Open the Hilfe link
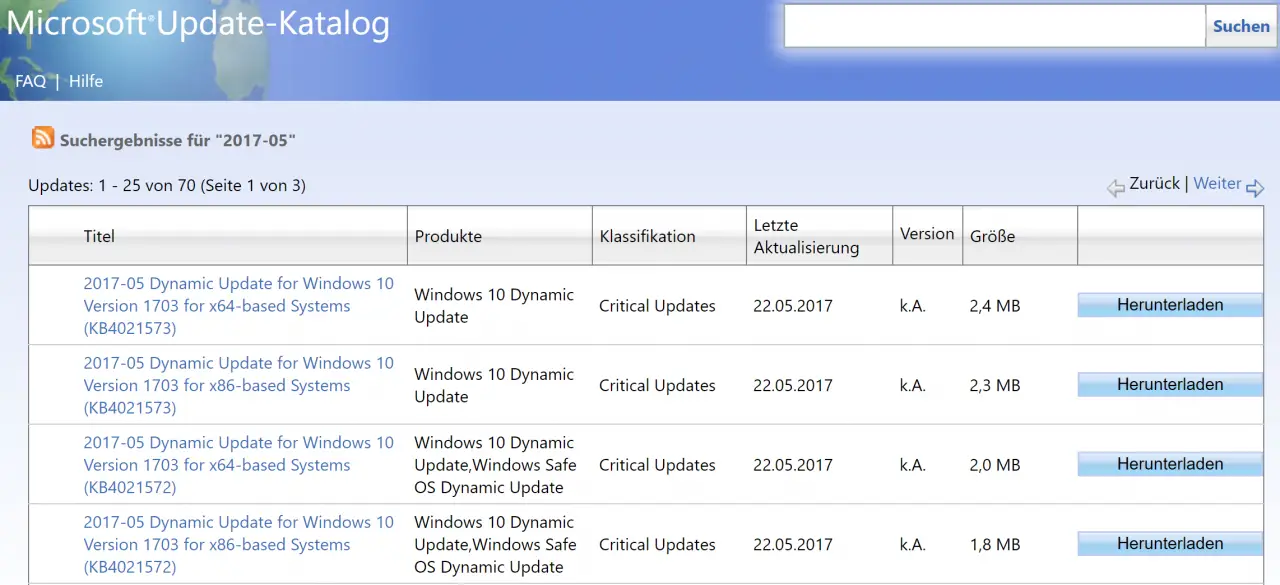Image resolution: width=1280 pixels, height=585 pixels. coord(86,81)
